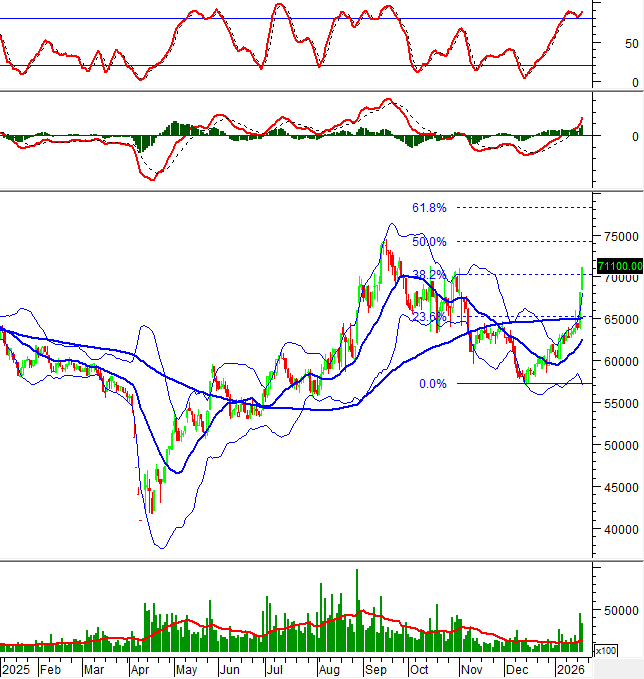644x679 pixels.
Task: Select the 23.6% Fibonacci level label
Action: (x=429, y=317)
